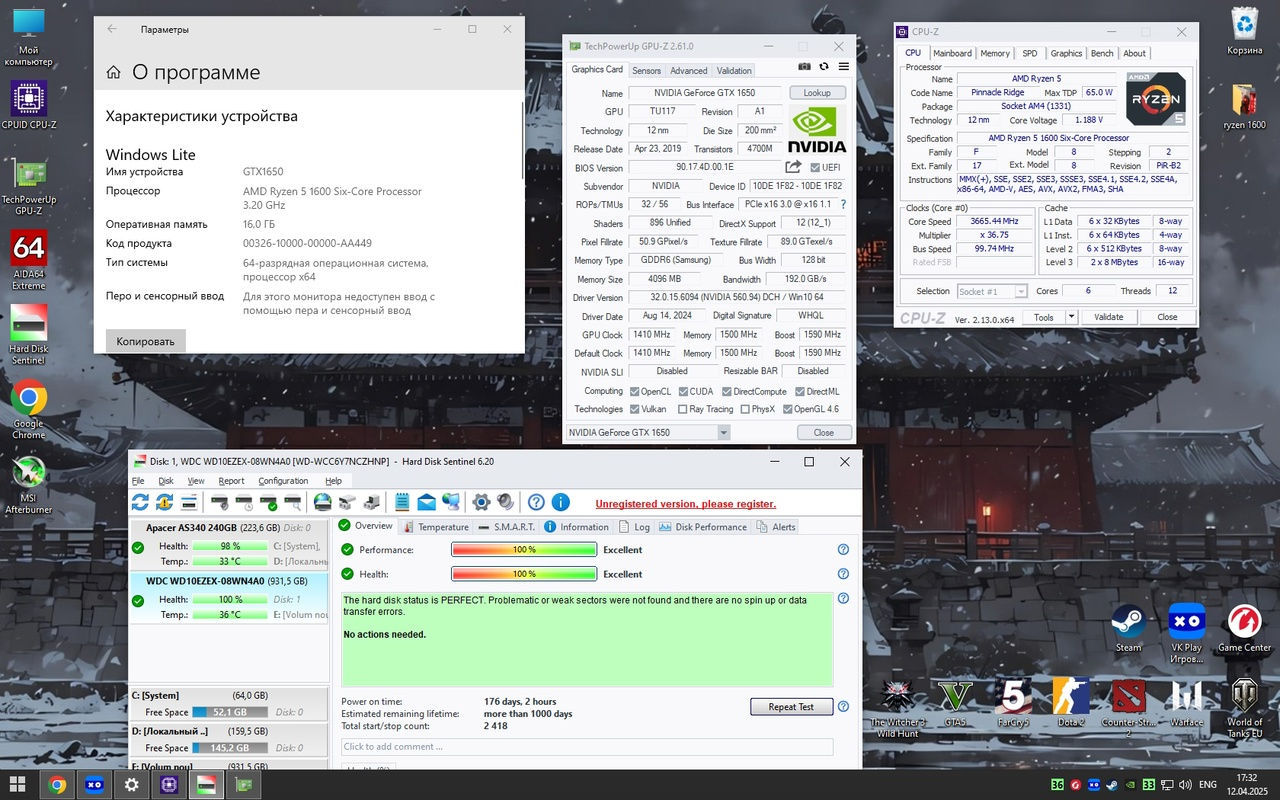
Task: Click the BIOS export share icon in GPU-Z
Action: tap(794, 167)
